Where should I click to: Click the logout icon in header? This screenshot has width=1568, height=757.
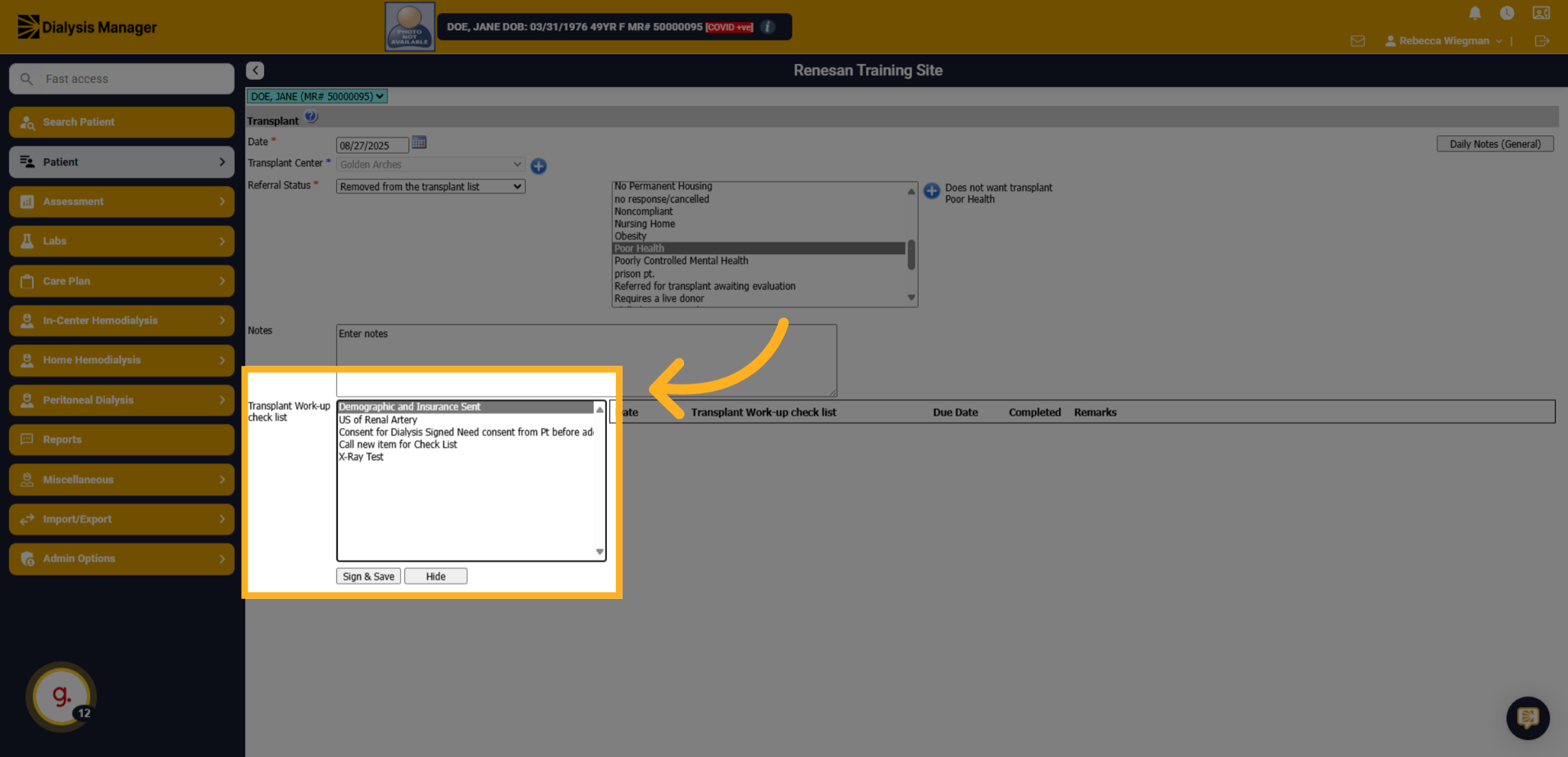coord(1542,41)
